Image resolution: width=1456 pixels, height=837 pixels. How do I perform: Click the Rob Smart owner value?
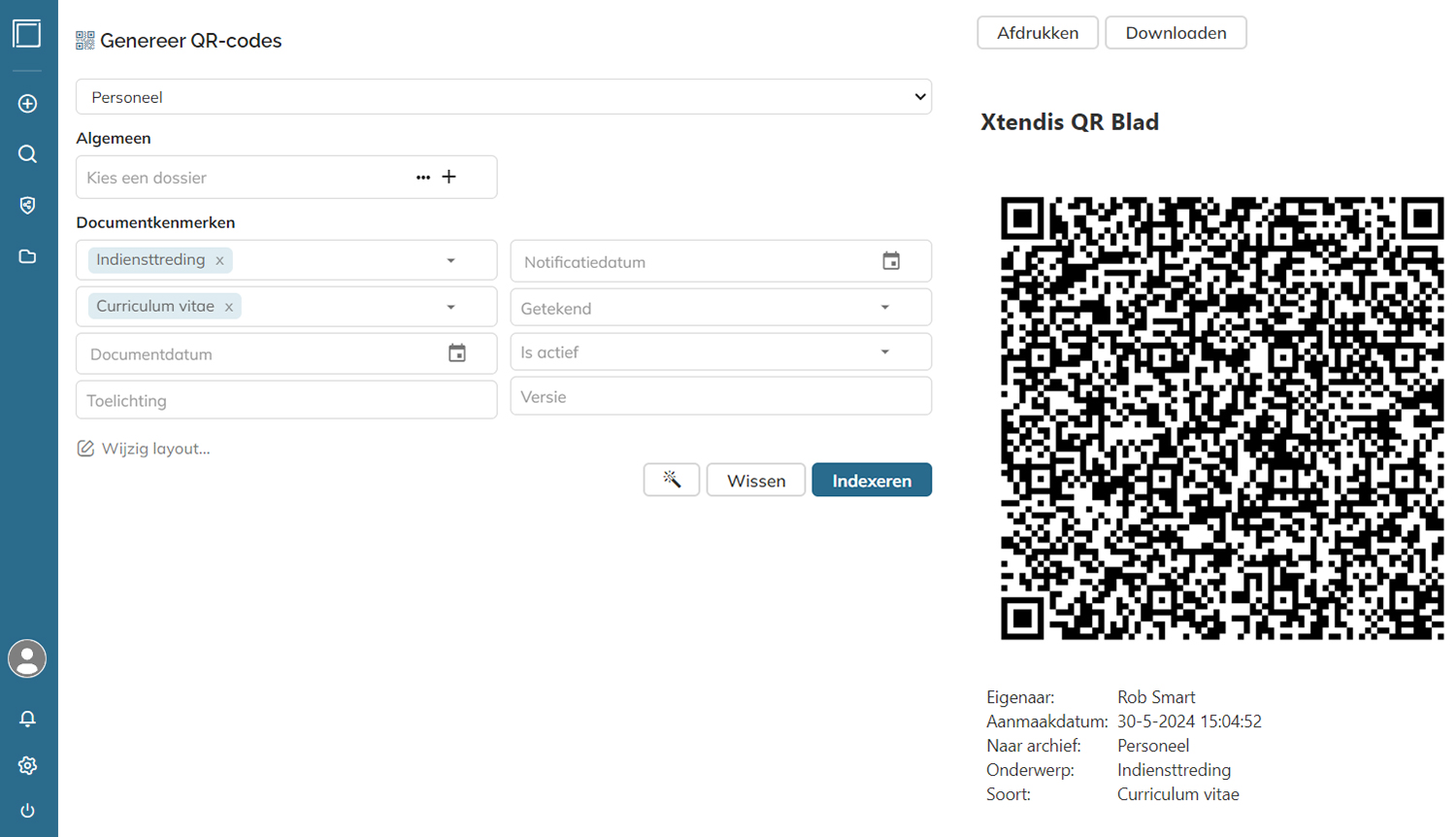[1156, 697]
